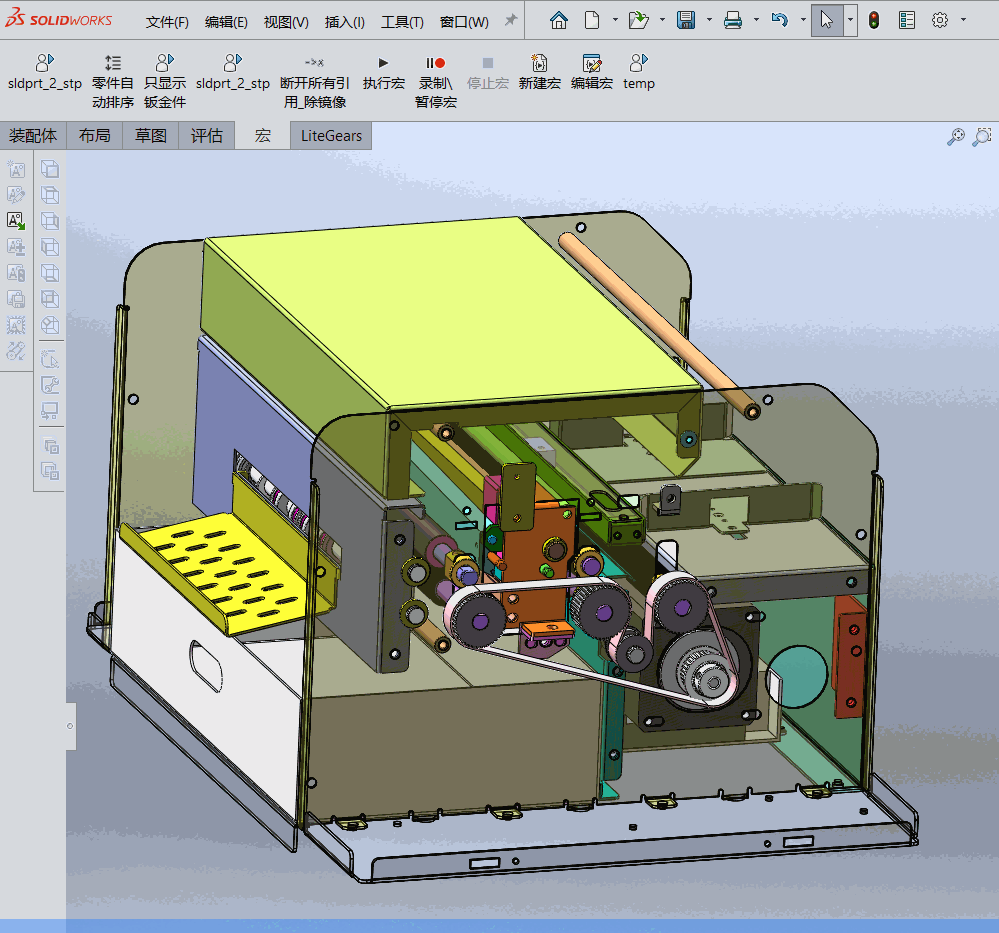This screenshot has width=999, height=933.
Task: Click 执行宏 to run a macro
Action: [x=384, y=73]
